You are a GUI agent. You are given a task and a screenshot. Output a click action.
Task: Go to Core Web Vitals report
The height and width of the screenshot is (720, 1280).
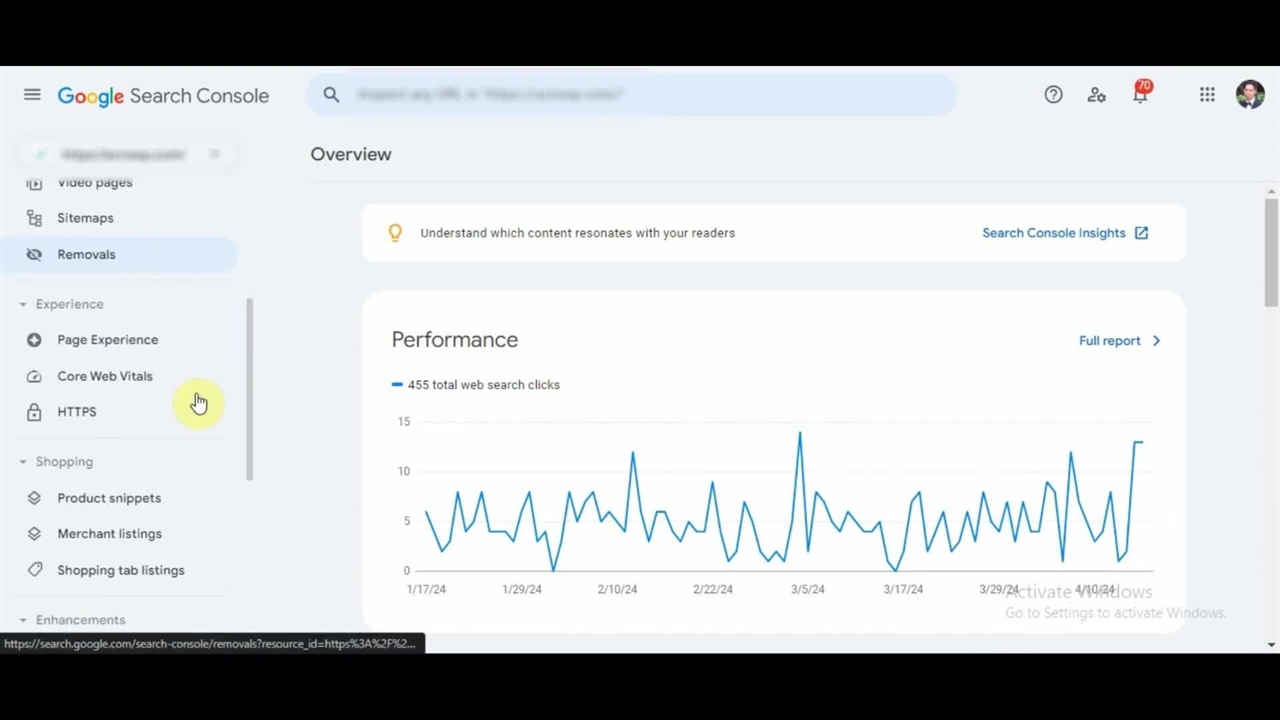click(x=105, y=376)
